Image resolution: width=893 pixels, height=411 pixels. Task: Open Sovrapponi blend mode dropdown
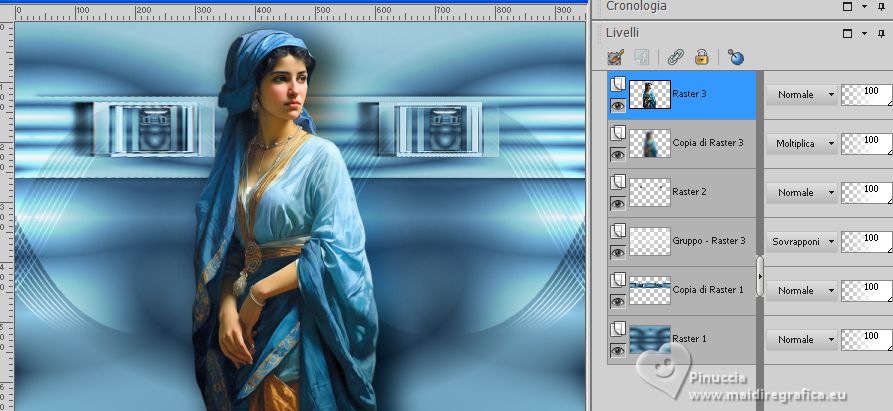tap(801, 241)
